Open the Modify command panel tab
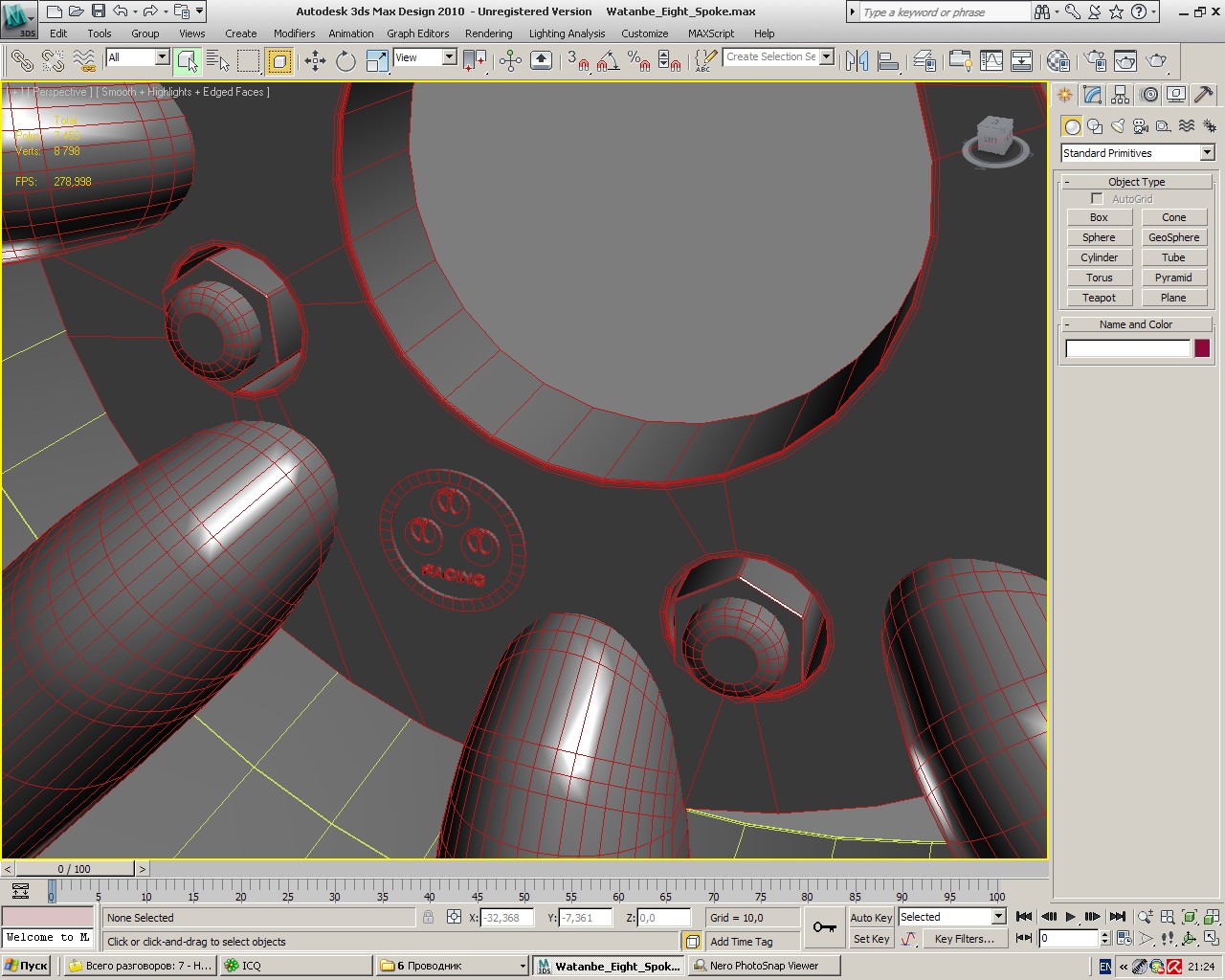Viewport: 1225px width, 980px height. coord(1093,95)
